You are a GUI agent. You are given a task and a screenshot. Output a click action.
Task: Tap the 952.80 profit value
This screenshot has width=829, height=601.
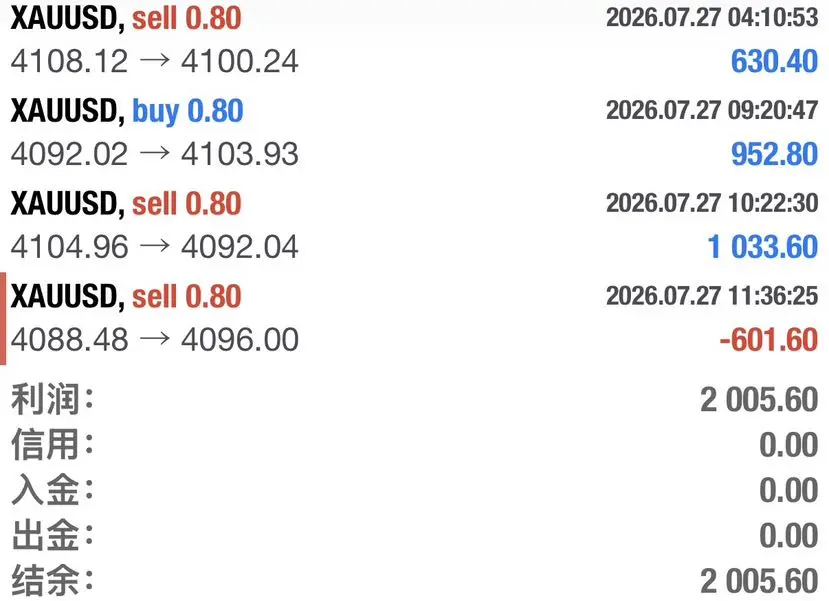pyautogui.click(x=775, y=154)
